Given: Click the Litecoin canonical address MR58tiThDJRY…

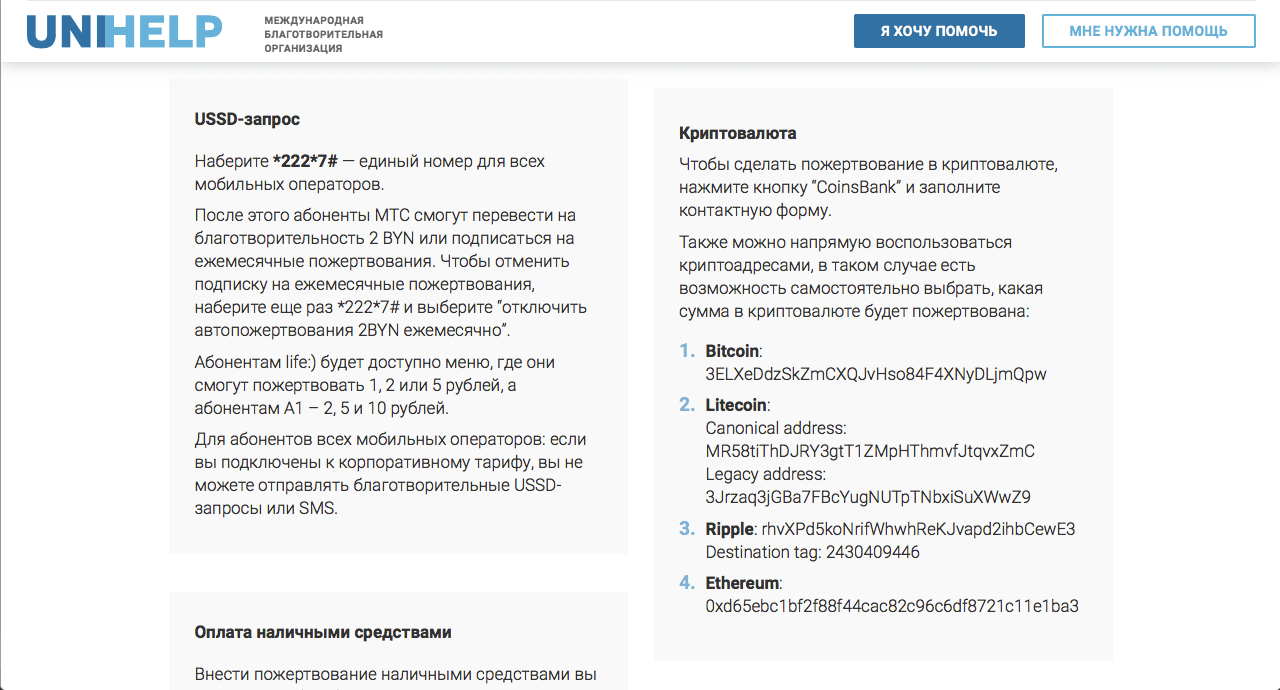Looking at the screenshot, I should [x=869, y=451].
